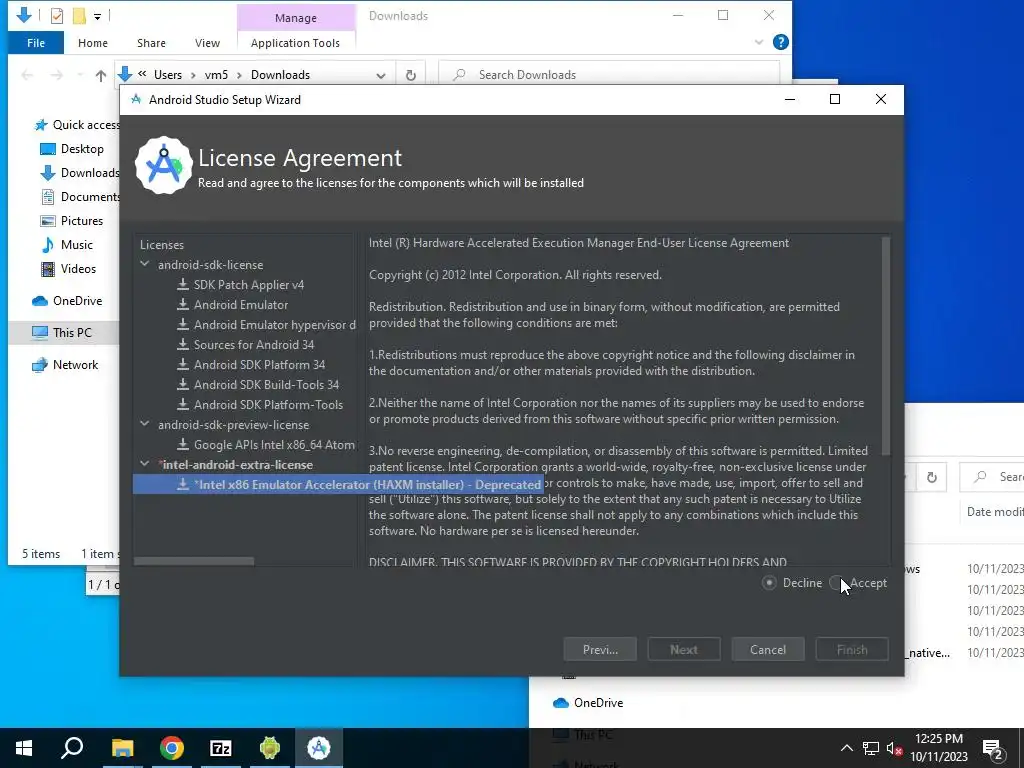Refresh the Downloads folder view
Screen dimensions: 1024x768
pyautogui.click(x=411, y=75)
